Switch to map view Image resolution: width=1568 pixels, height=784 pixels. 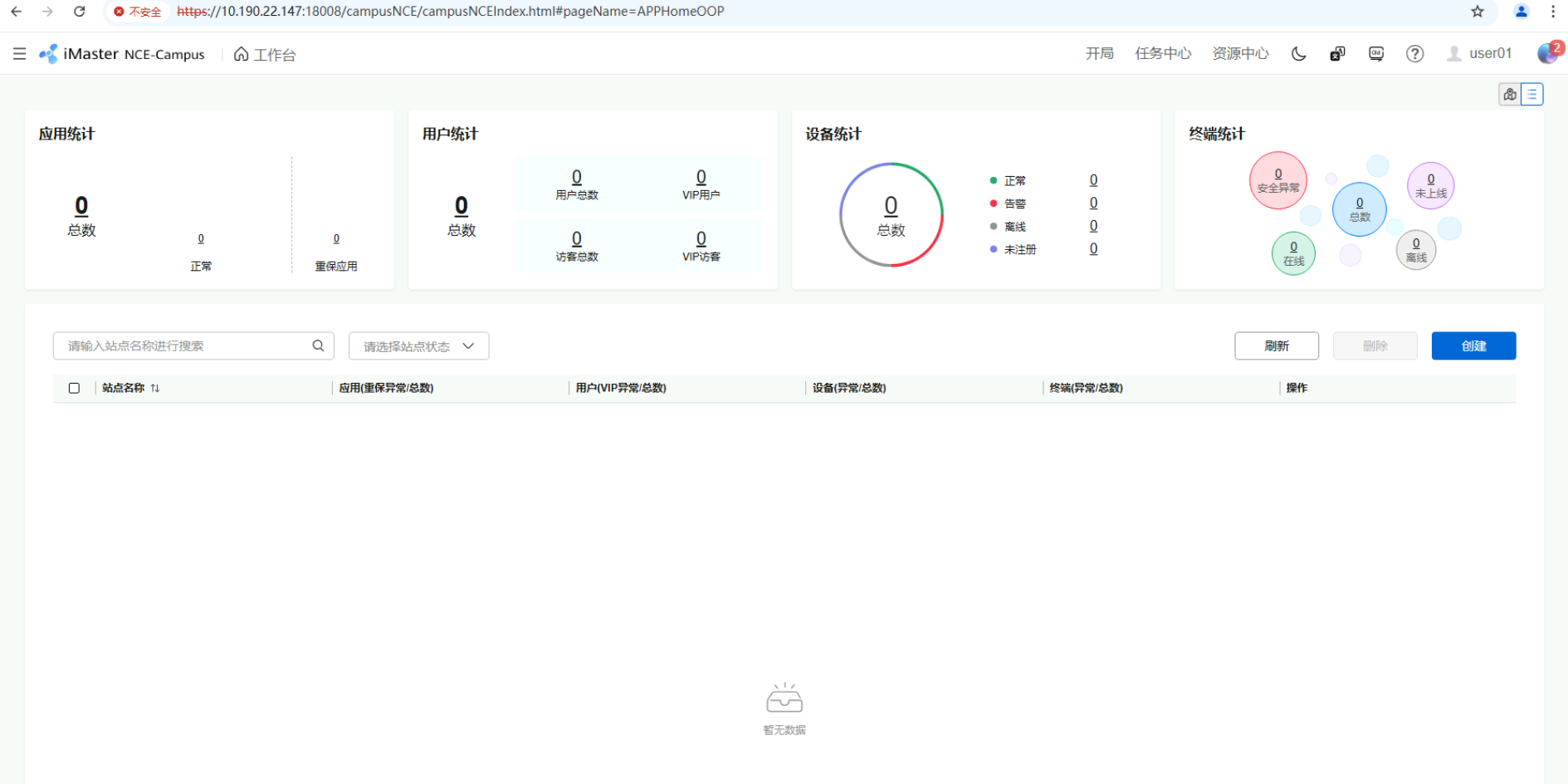coord(1510,95)
